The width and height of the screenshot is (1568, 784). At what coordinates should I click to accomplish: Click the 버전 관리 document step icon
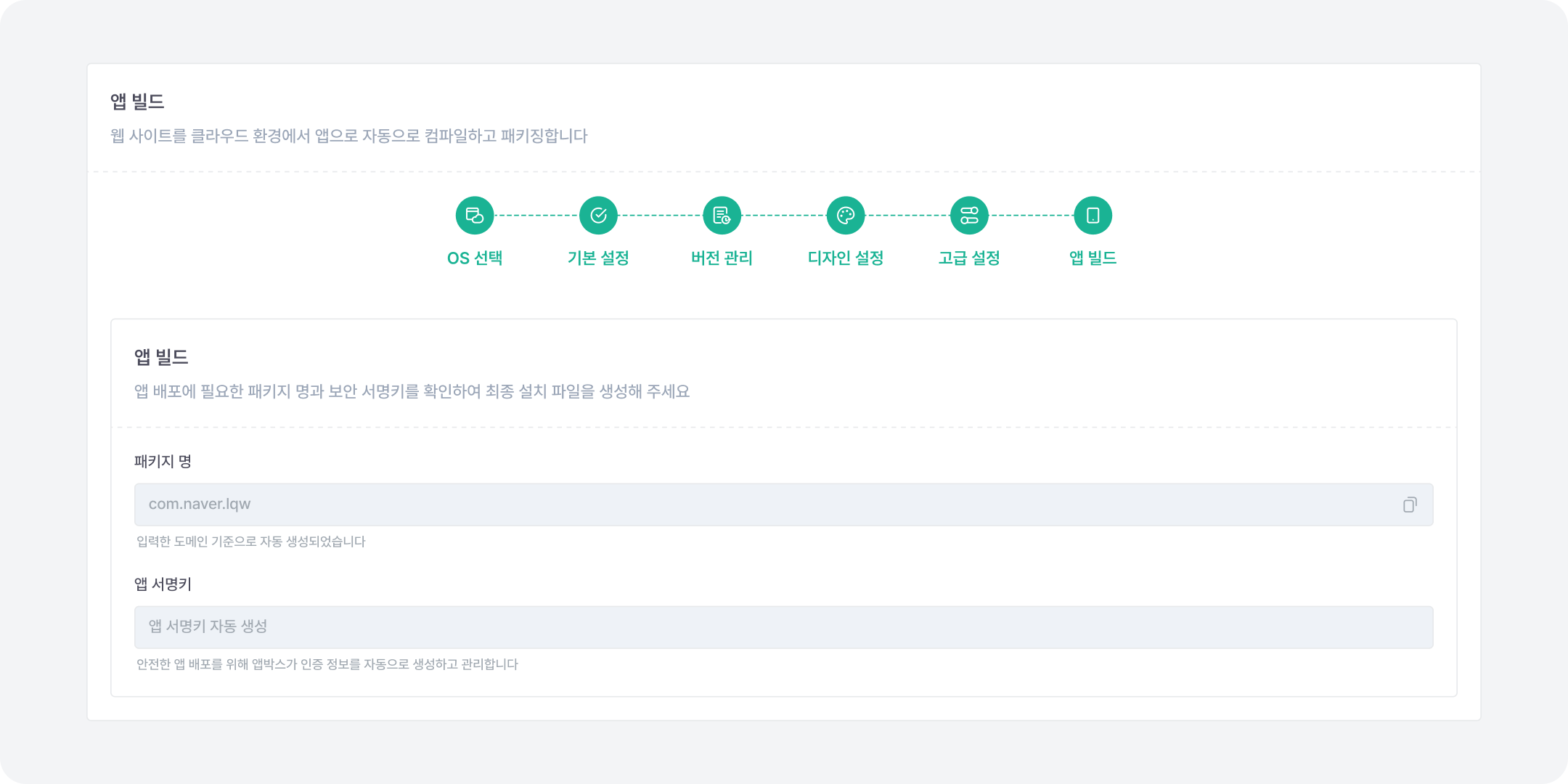722,216
